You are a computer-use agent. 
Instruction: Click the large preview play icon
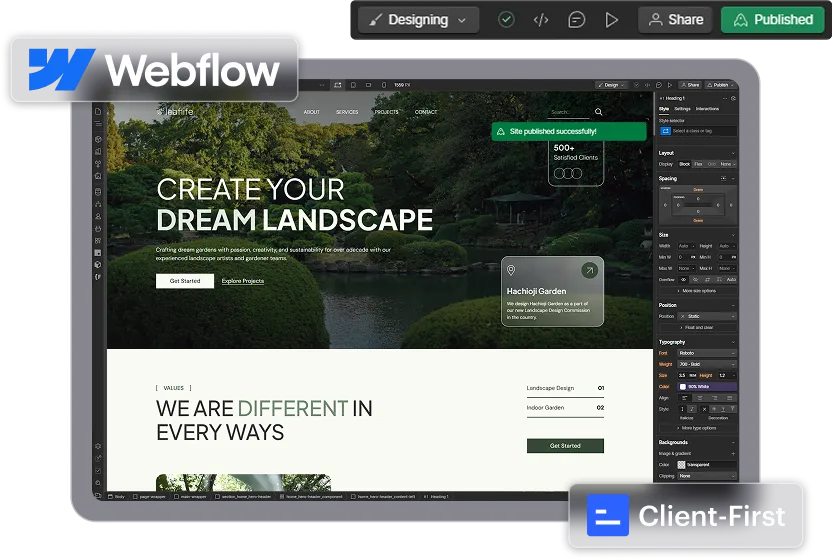(x=611, y=20)
